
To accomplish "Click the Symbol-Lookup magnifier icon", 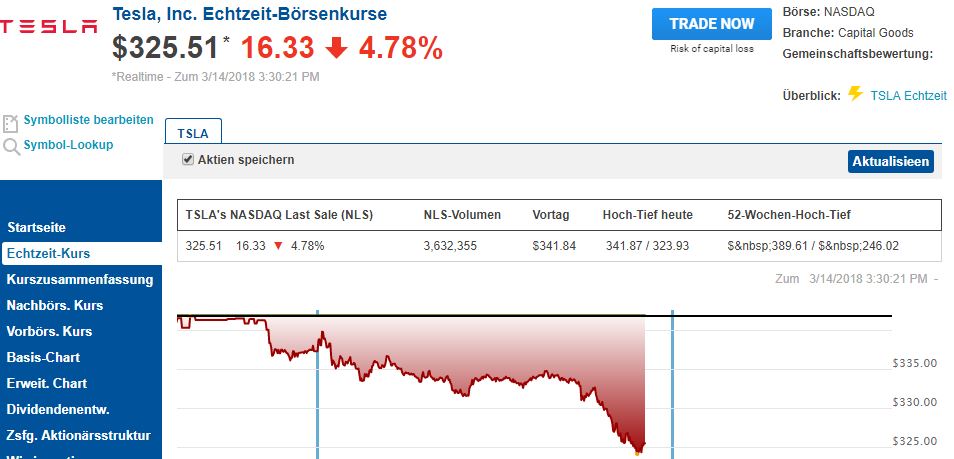I will [x=11, y=147].
